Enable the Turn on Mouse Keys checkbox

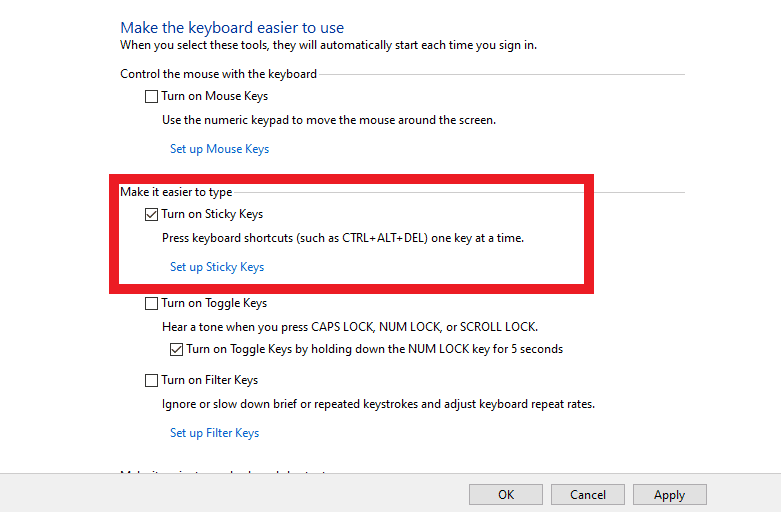[x=151, y=97]
